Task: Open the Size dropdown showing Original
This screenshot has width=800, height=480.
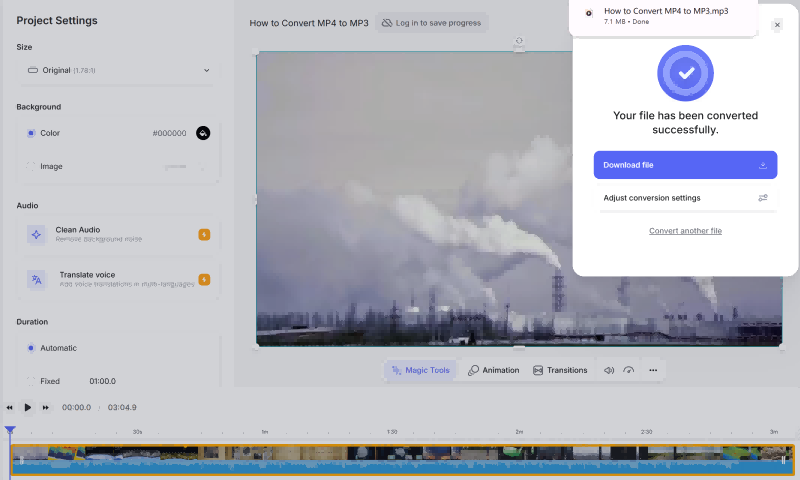Action: pos(118,70)
